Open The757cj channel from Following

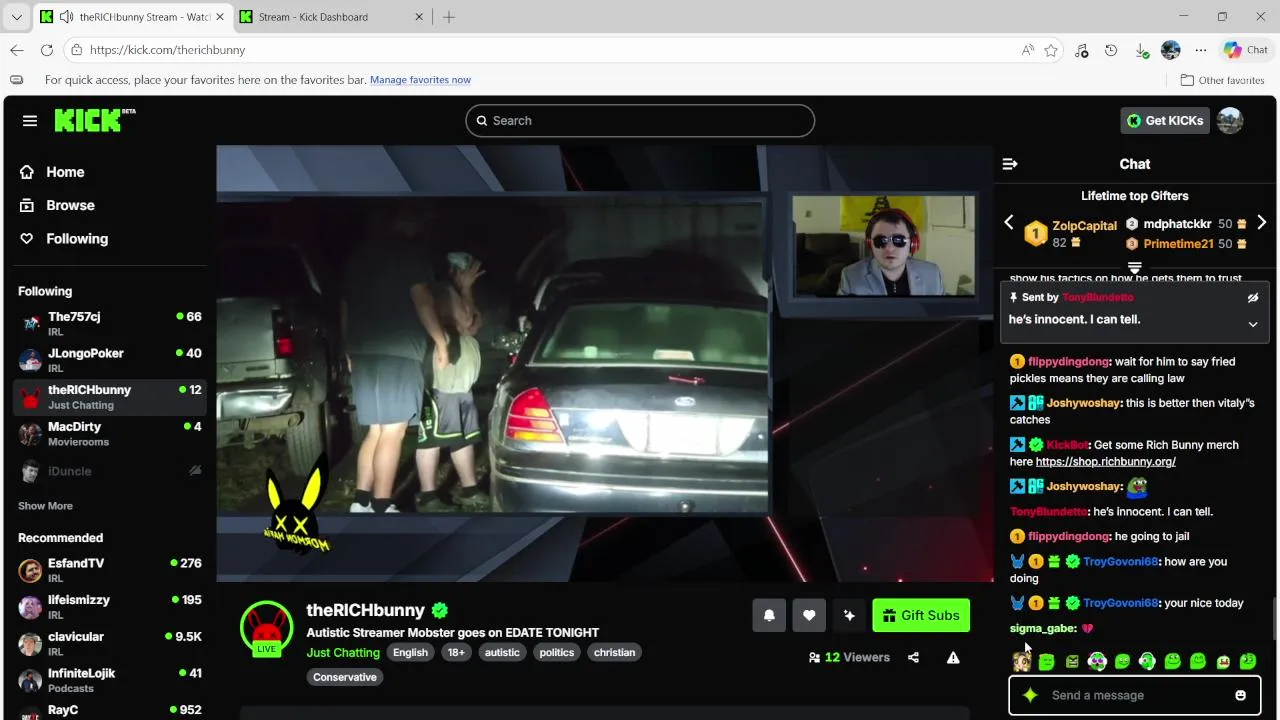[x=110, y=323]
